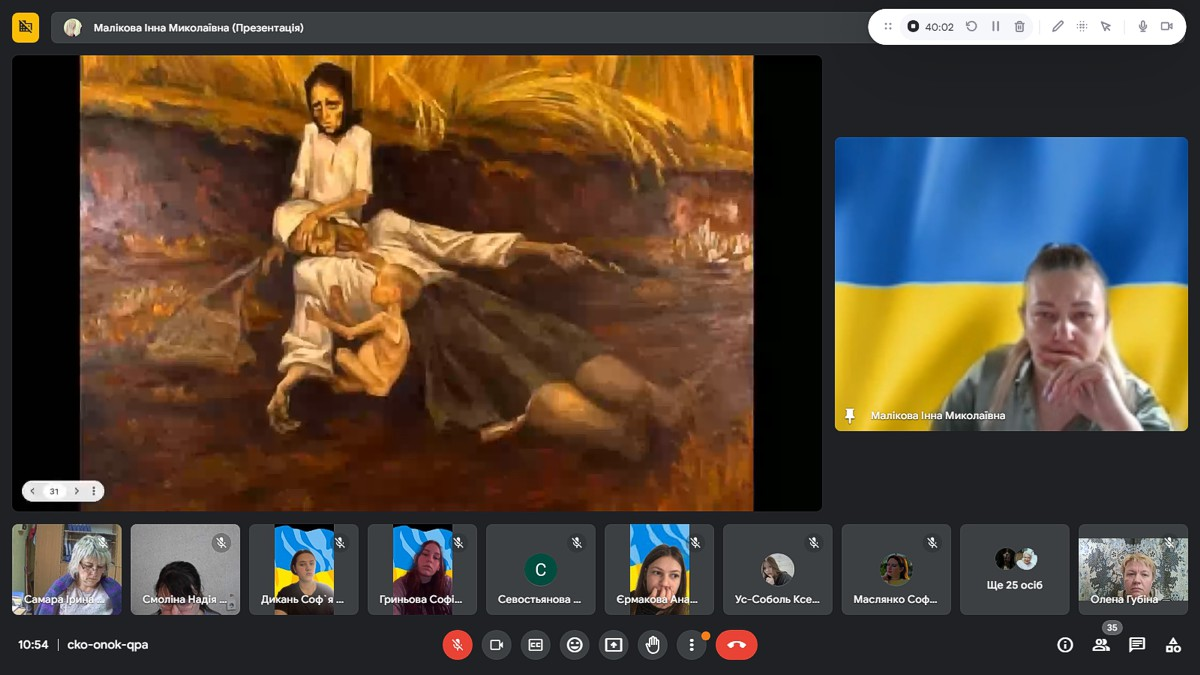Leave the call with red hang-up button
The width and height of the screenshot is (1200, 675).
737,645
